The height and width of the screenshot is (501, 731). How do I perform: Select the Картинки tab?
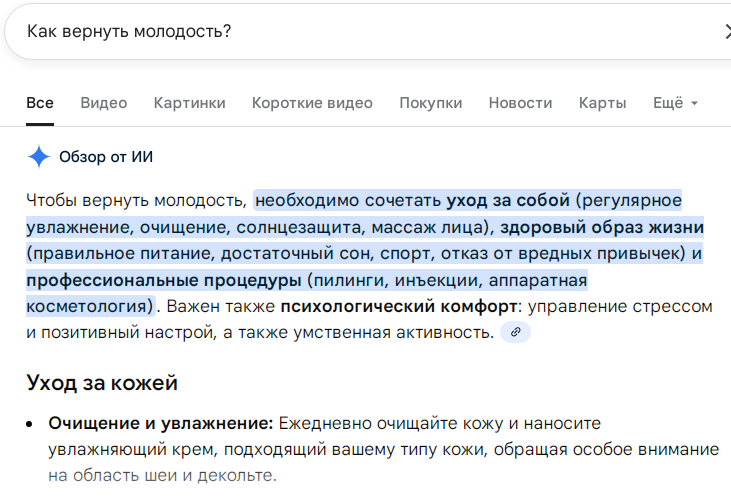189,103
